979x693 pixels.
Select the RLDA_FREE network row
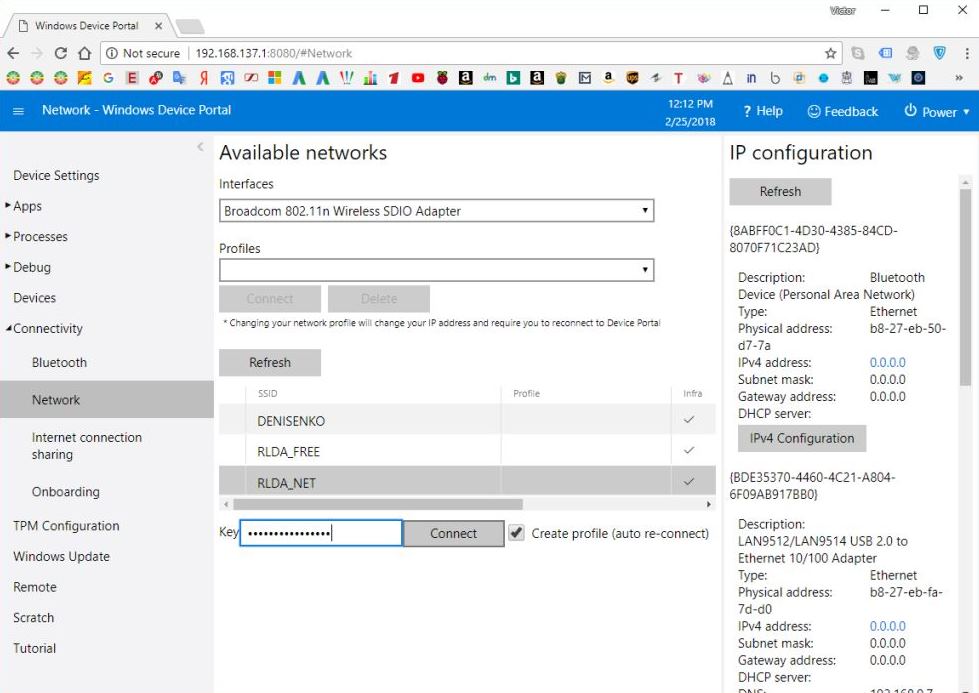(x=467, y=451)
